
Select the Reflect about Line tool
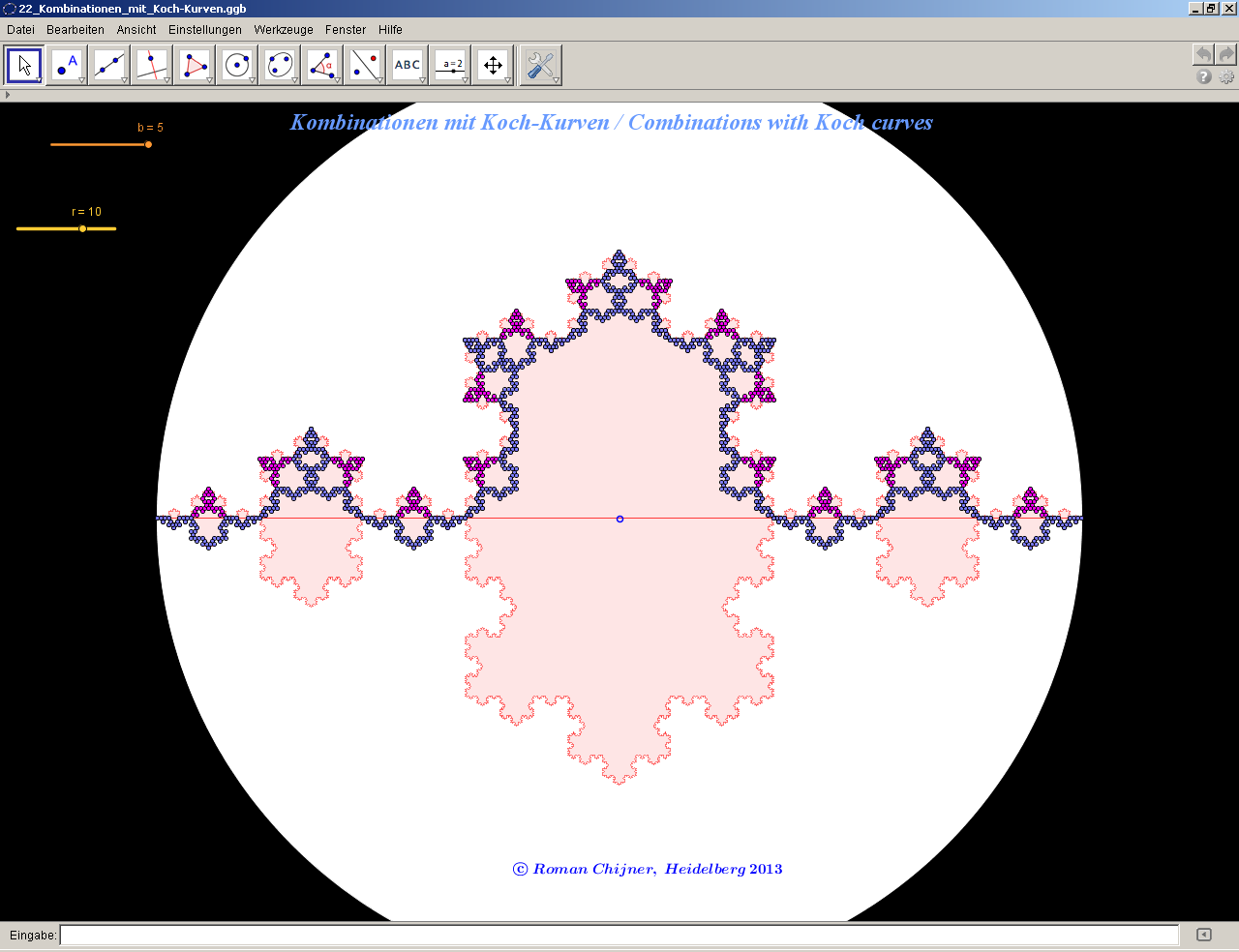[x=365, y=66]
